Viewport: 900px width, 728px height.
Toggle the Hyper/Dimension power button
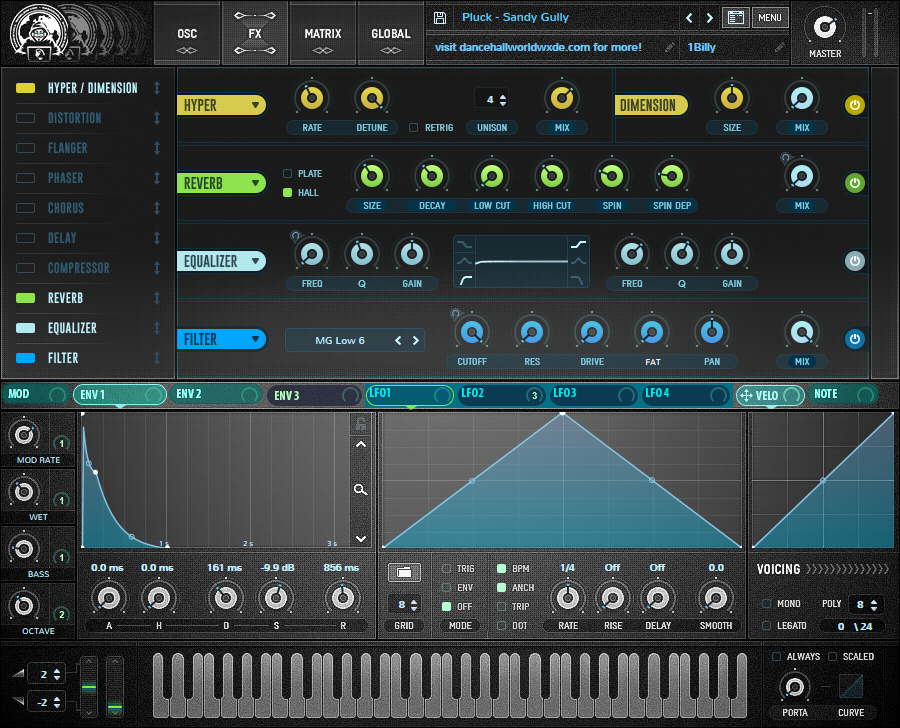(x=855, y=105)
